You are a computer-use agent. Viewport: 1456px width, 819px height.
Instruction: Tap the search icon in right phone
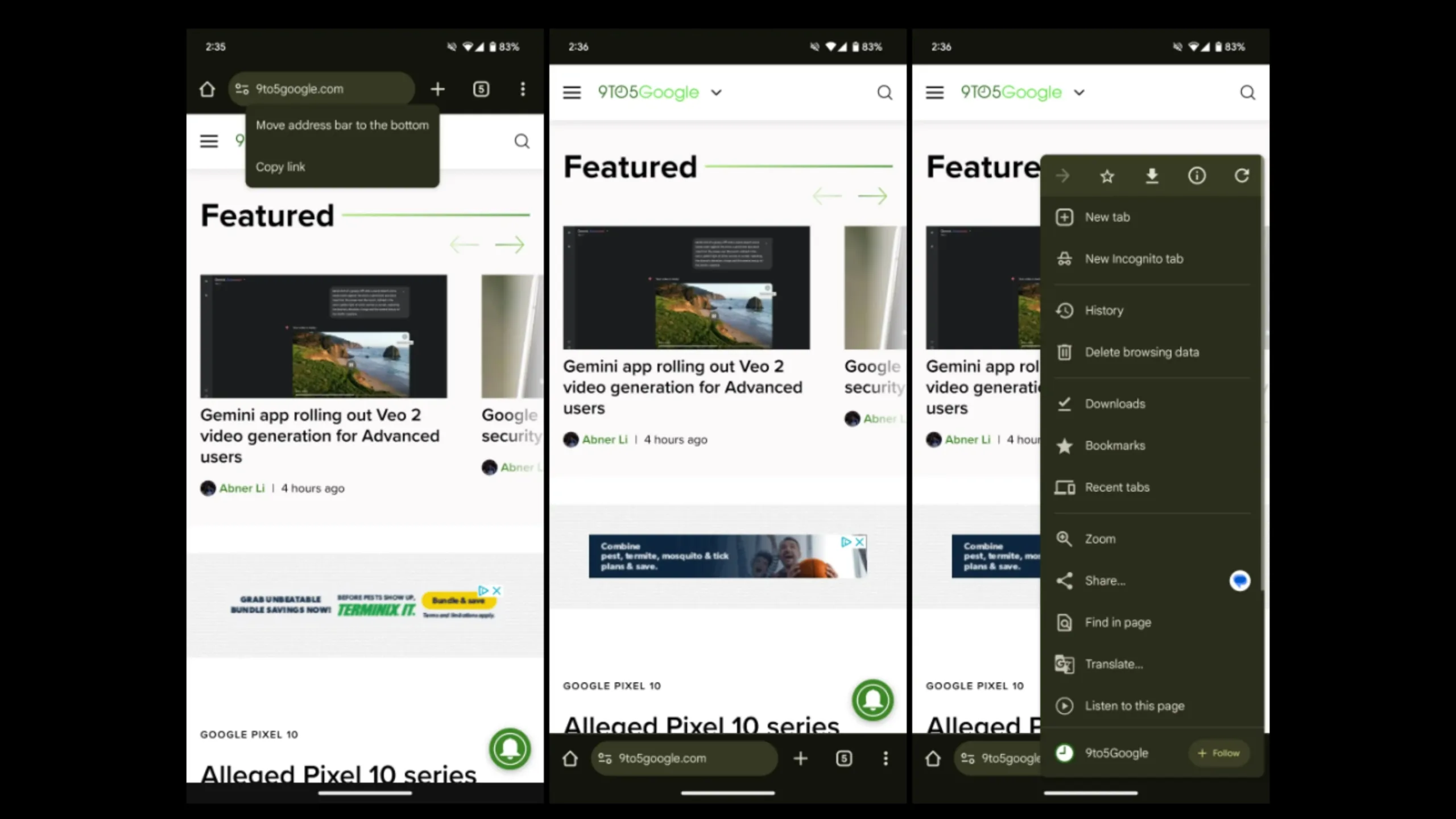click(x=1247, y=92)
